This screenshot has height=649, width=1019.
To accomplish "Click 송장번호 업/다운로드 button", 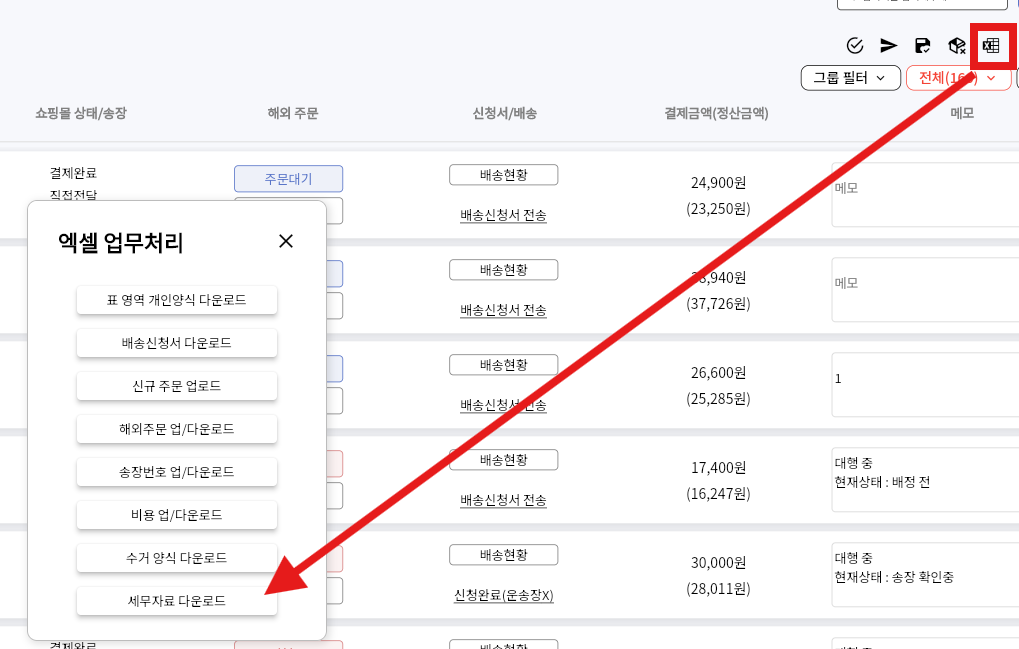I will (x=176, y=472).
